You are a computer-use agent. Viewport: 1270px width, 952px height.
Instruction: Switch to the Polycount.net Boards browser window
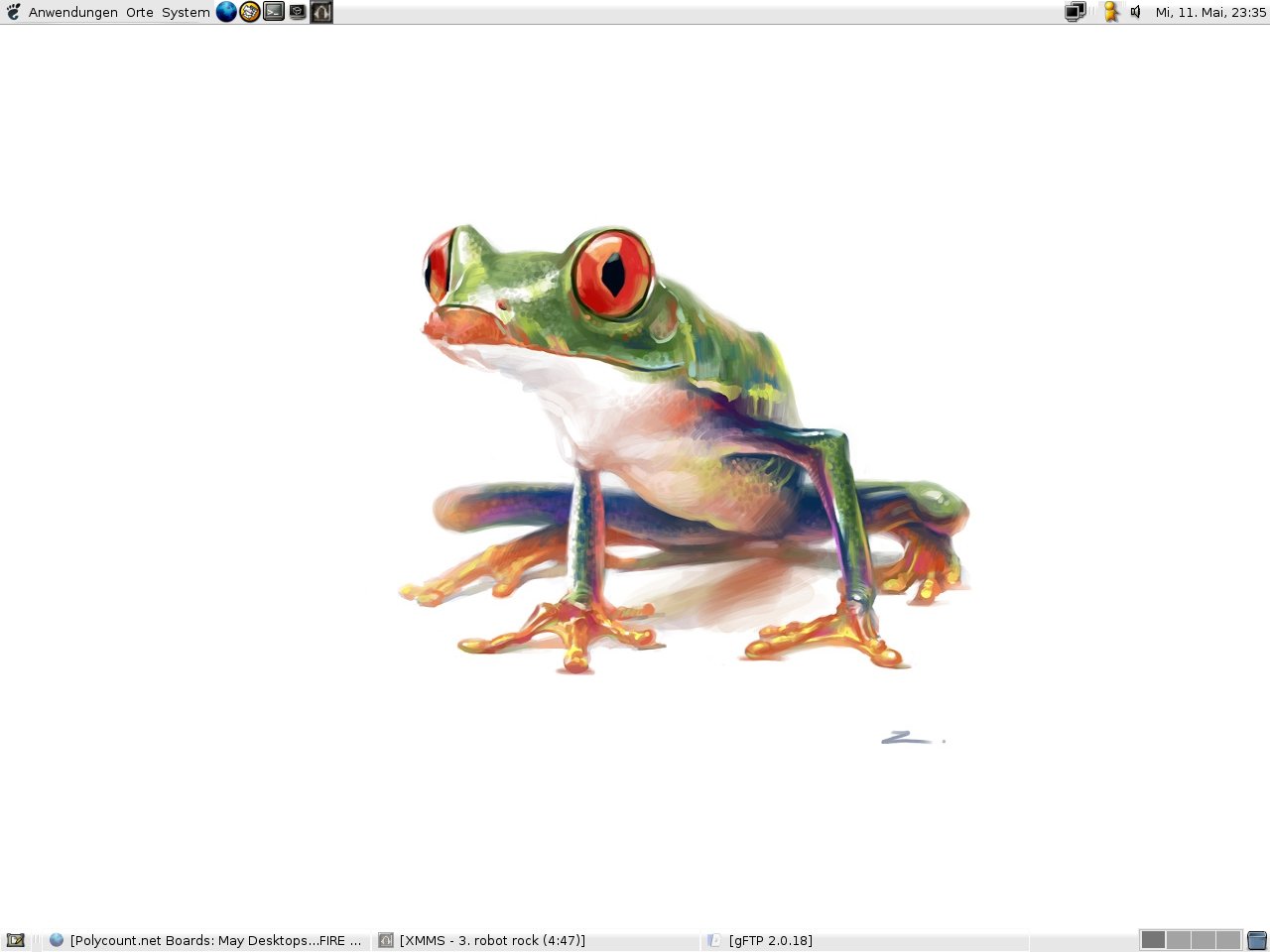206,940
